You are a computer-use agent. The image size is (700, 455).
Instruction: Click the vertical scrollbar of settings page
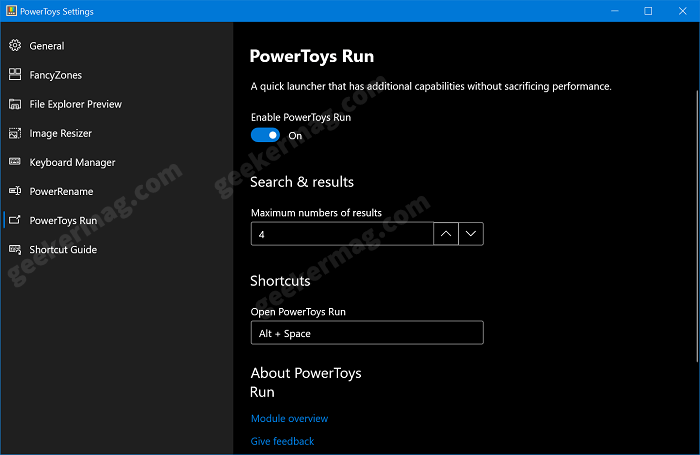[x=697, y=226]
